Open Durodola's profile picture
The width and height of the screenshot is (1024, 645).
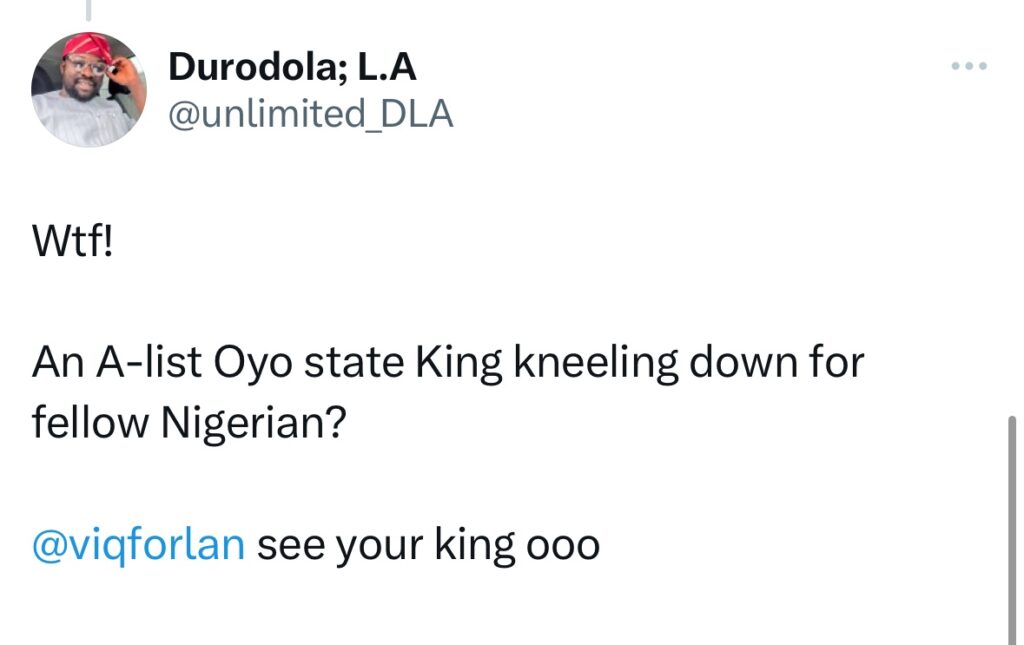(x=89, y=89)
